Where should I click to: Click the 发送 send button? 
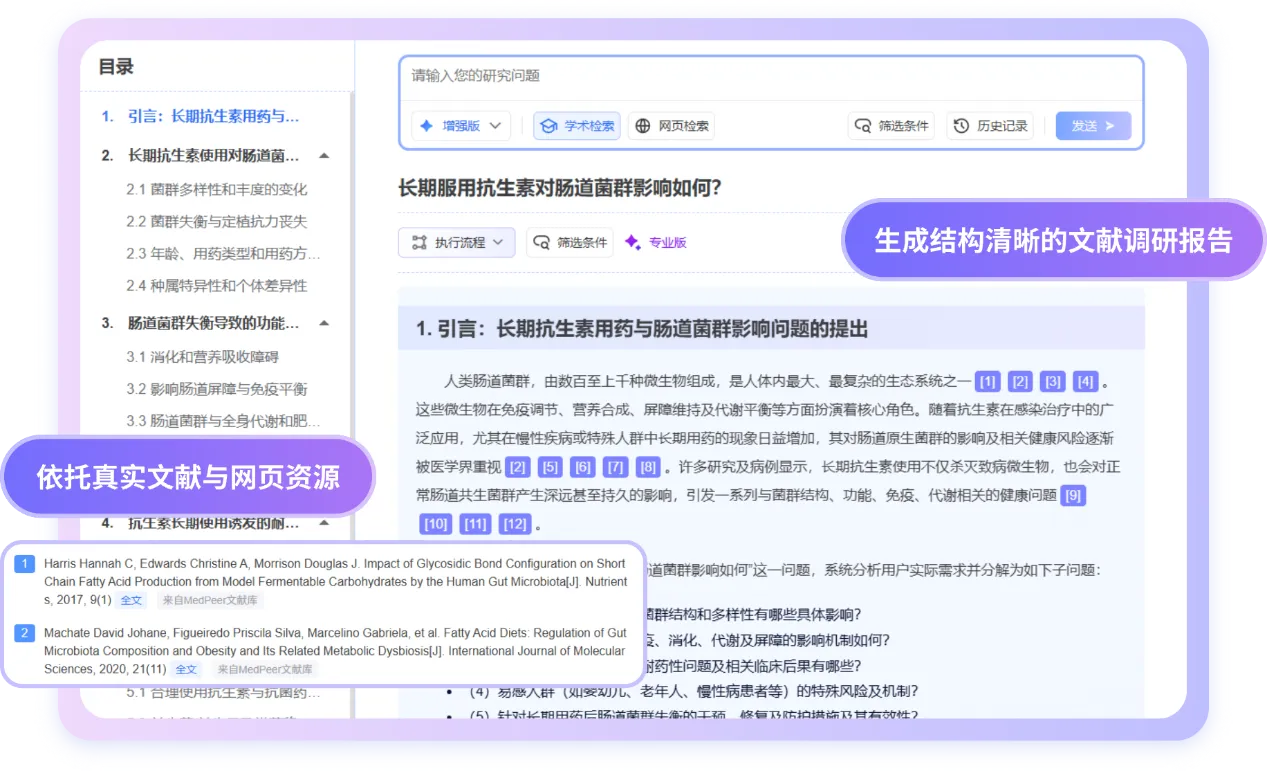pos(1093,126)
